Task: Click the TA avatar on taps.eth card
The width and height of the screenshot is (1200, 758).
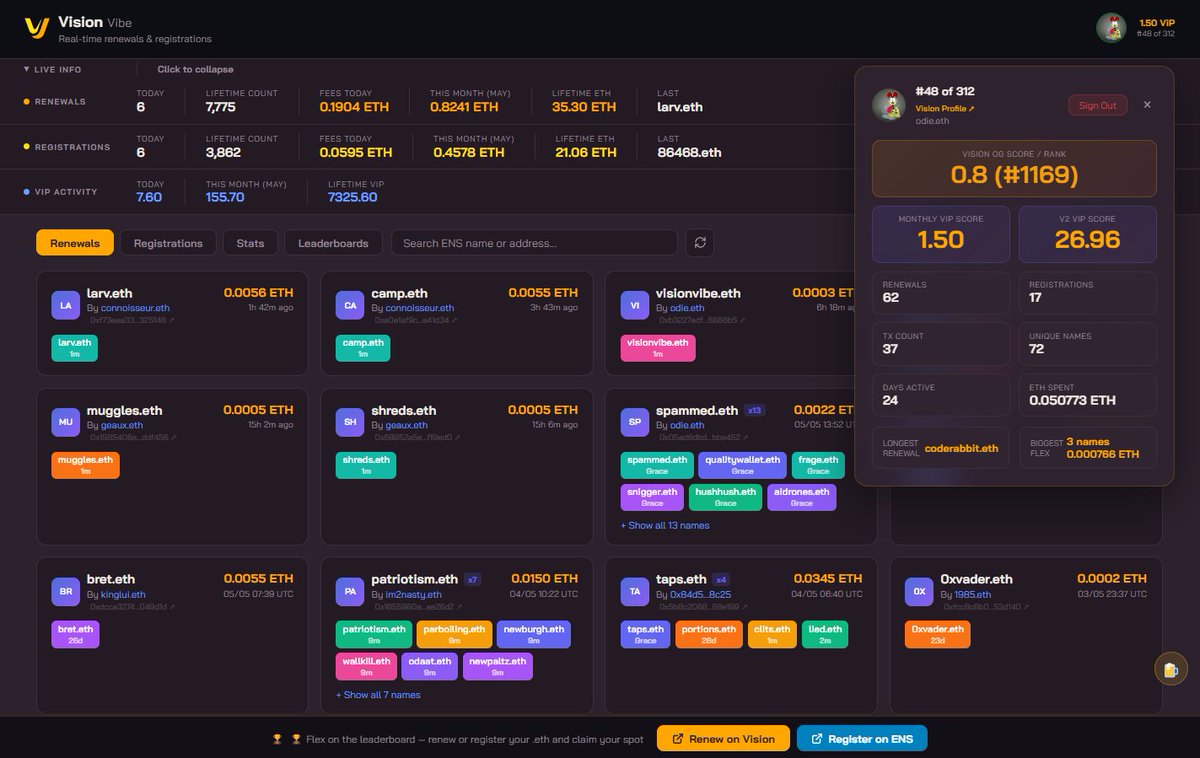Action: 634,591
